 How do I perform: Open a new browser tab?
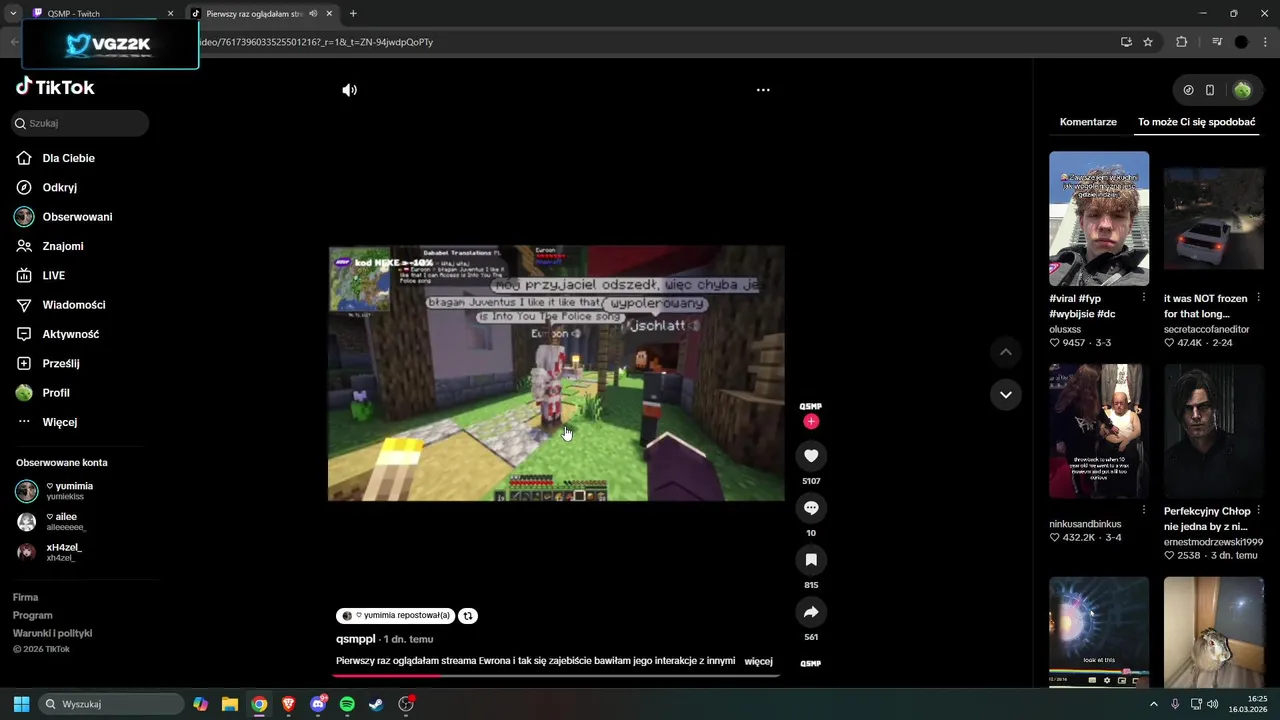(353, 14)
